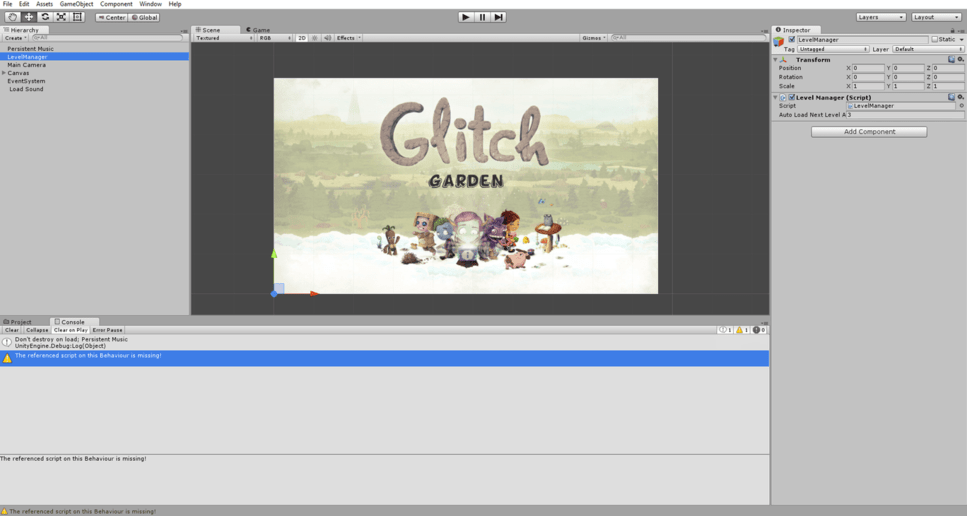Image resolution: width=967 pixels, height=516 pixels.
Task: Click the Position X input field
Action: pyautogui.click(x=868, y=68)
